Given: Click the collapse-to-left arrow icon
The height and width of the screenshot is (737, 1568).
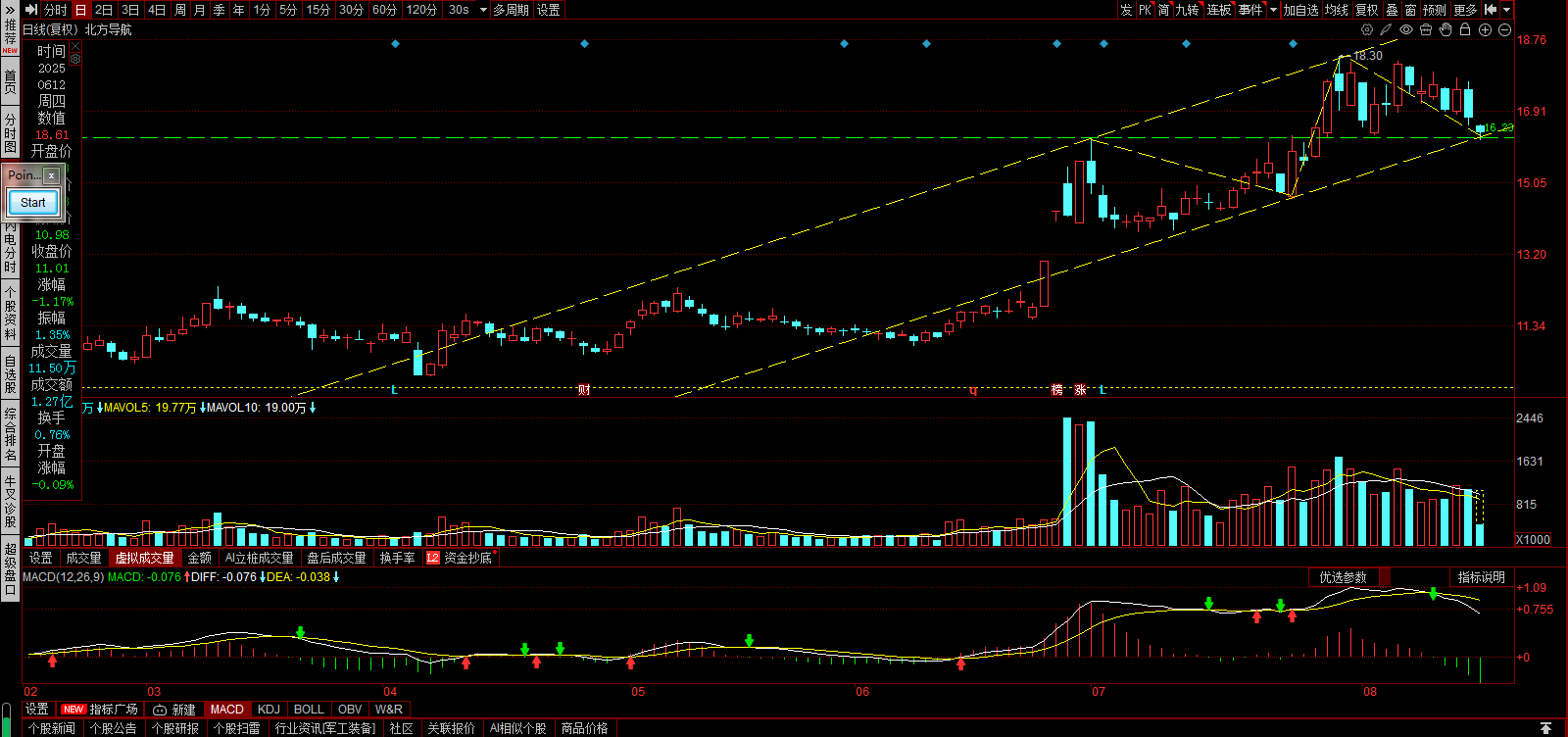Looking at the screenshot, I should click(x=1491, y=10).
